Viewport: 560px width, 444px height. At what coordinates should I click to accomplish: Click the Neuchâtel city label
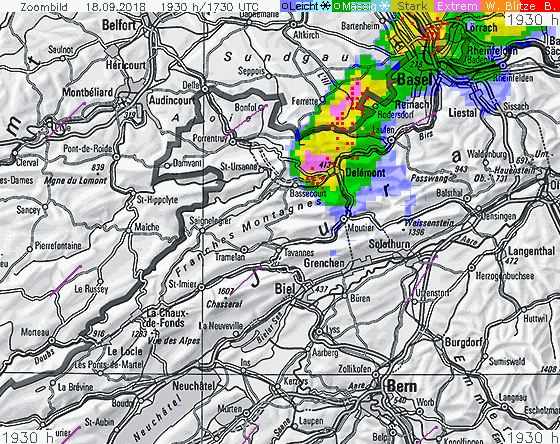tap(194, 386)
